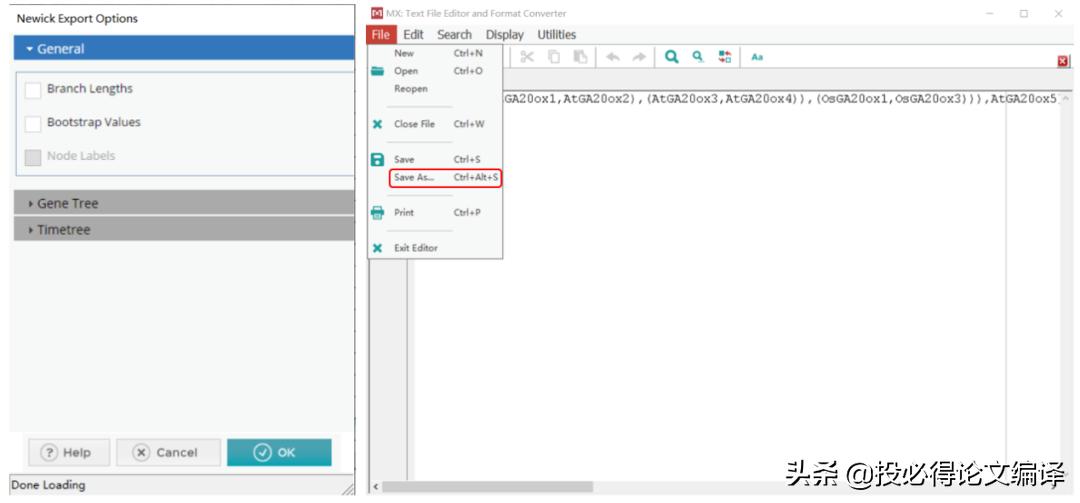The image size is (1080, 503).
Task: Enable the Branch Lengths checkbox
Action: [x=33, y=89]
